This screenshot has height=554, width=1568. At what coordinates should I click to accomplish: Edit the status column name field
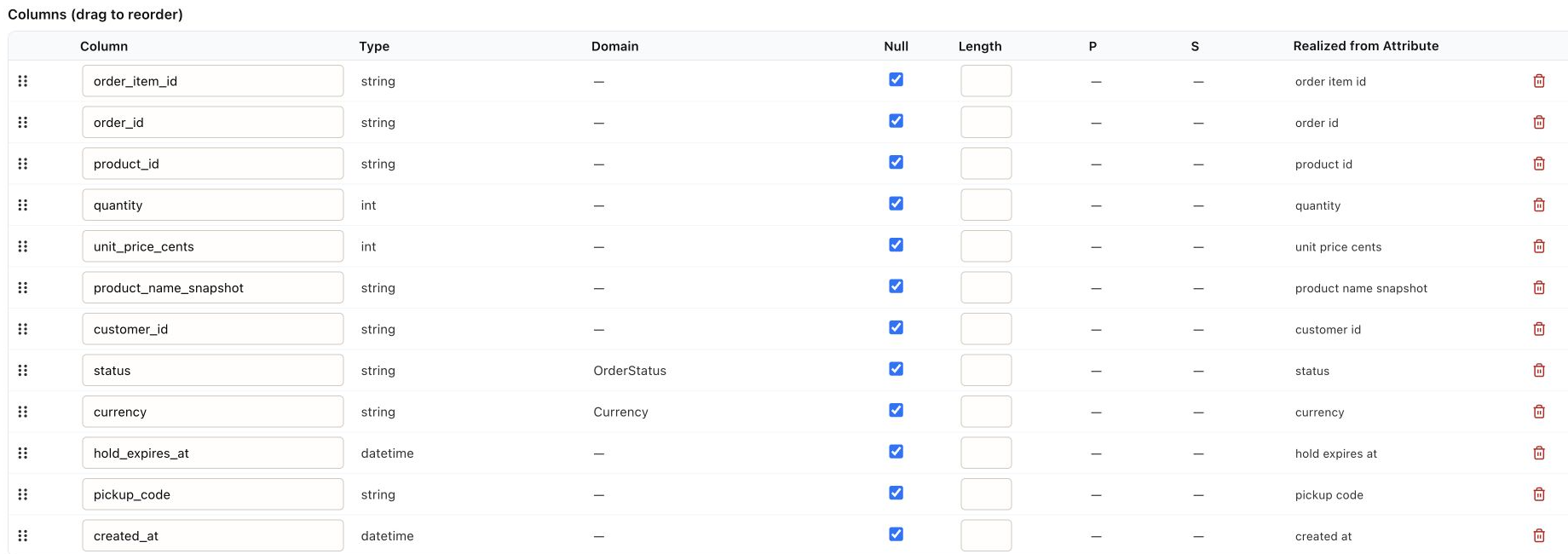click(x=213, y=371)
